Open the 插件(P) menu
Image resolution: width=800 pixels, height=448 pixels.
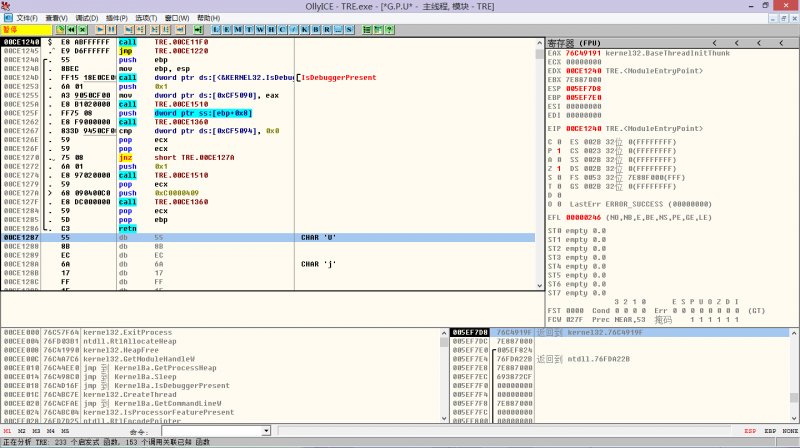[116, 18]
